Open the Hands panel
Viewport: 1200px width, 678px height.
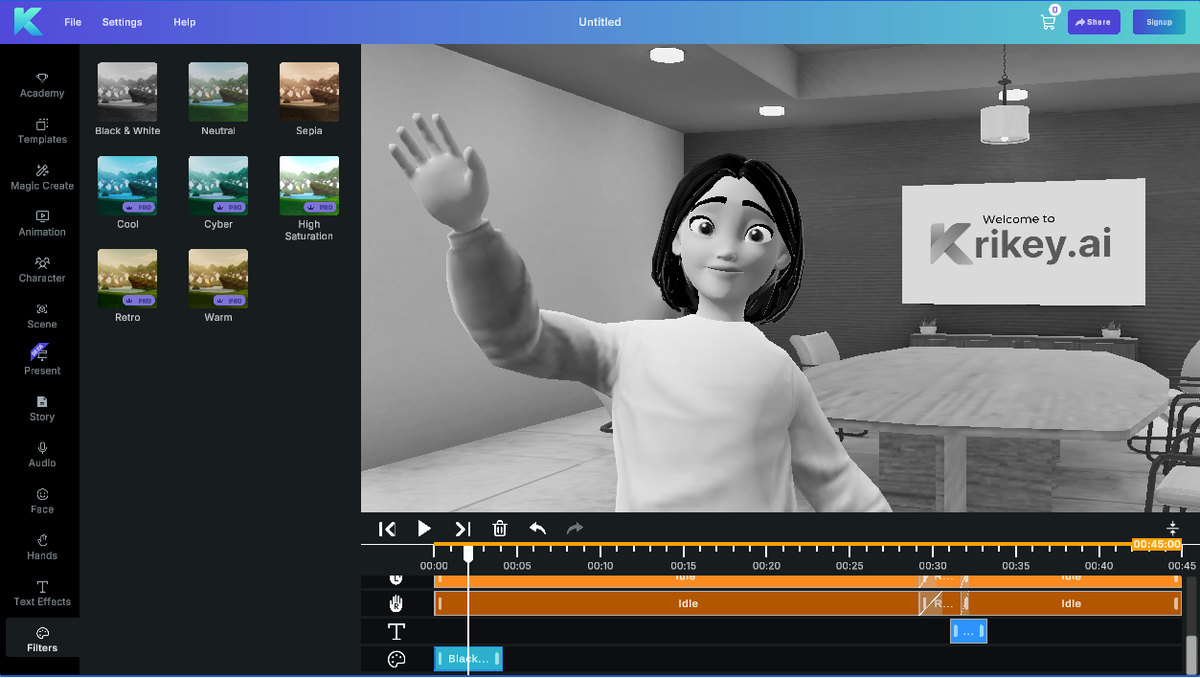[x=41, y=548]
